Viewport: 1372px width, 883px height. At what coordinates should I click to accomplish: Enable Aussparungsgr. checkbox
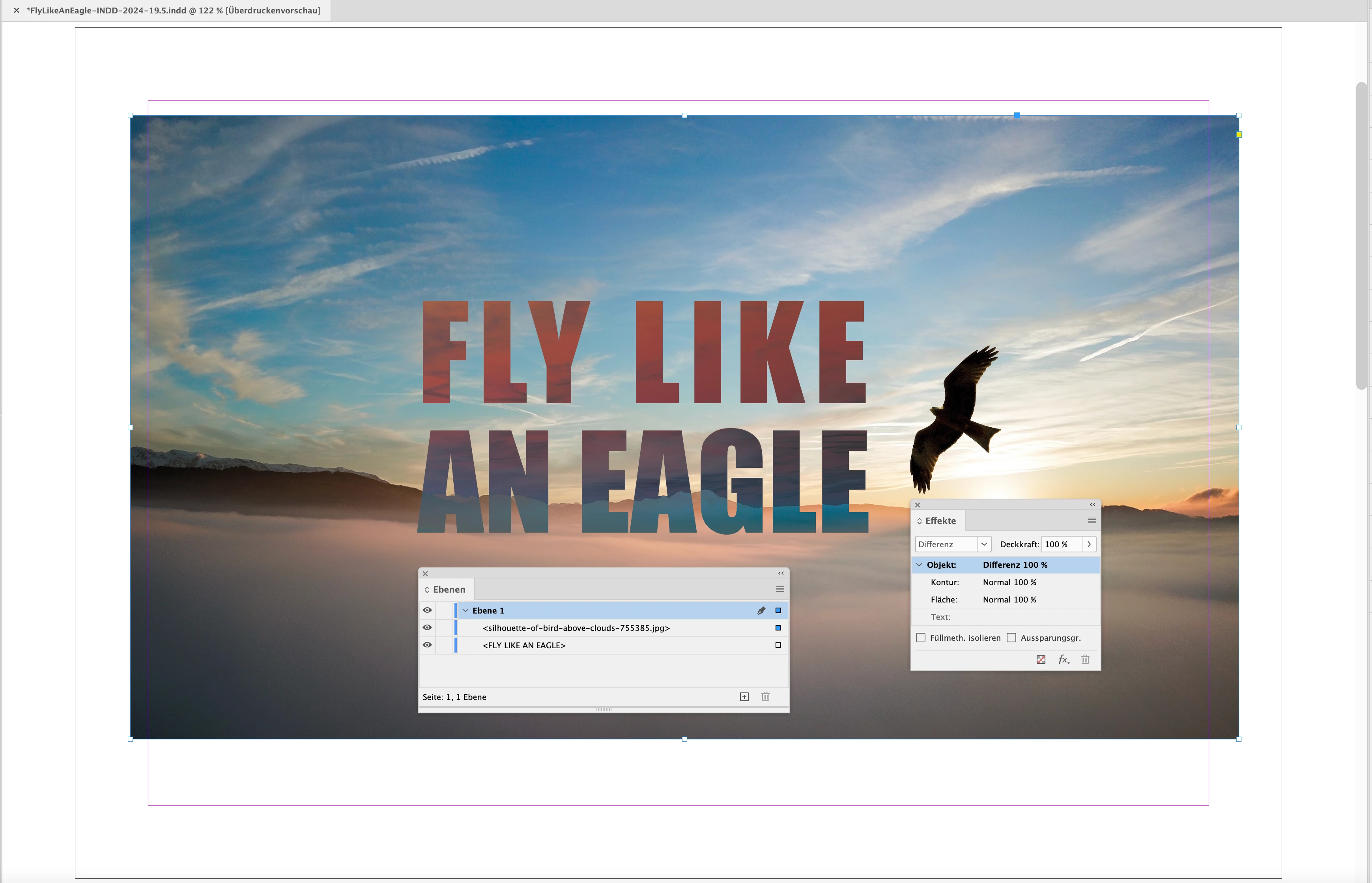pyautogui.click(x=1011, y=638)
